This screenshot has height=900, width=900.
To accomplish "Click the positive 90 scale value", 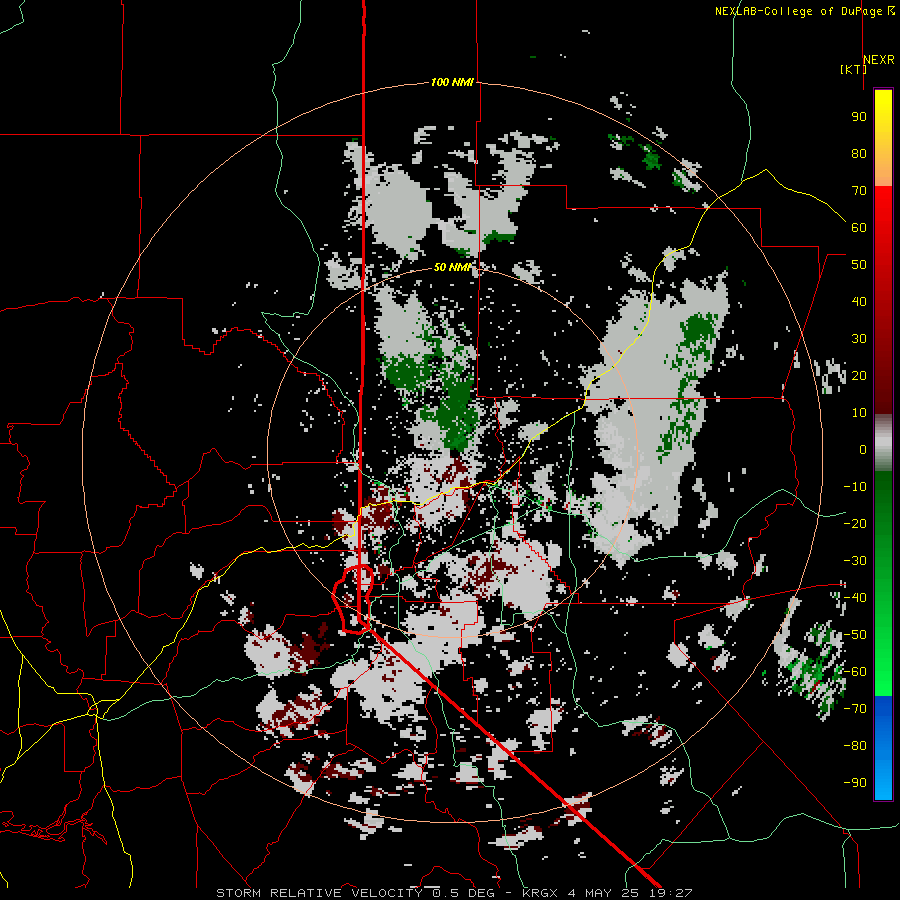I will (859, 117).
